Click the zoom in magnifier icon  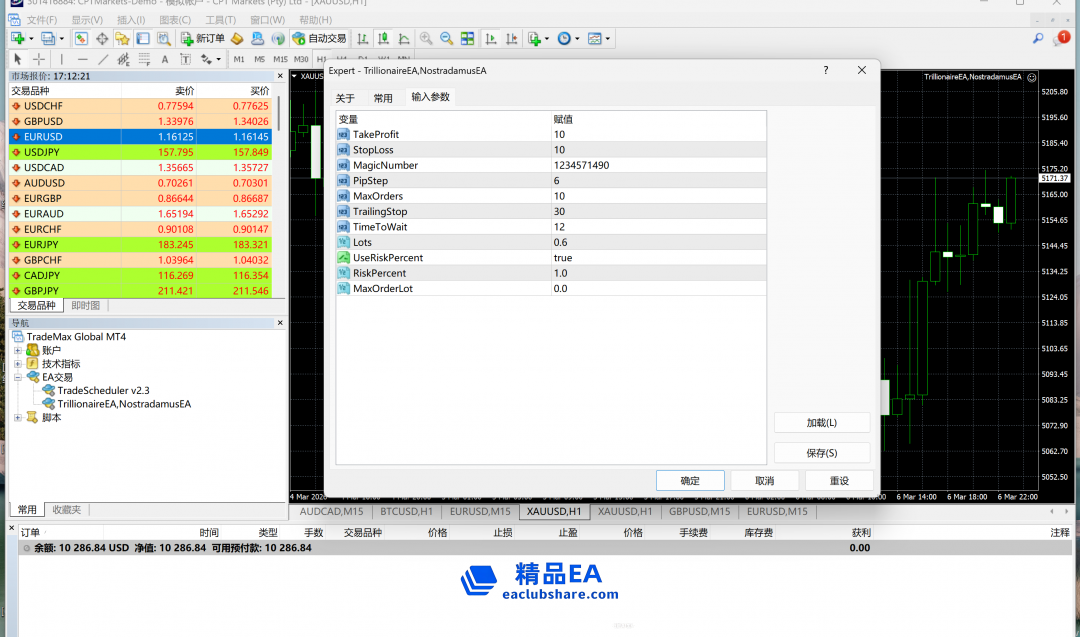tap(426, 39)
